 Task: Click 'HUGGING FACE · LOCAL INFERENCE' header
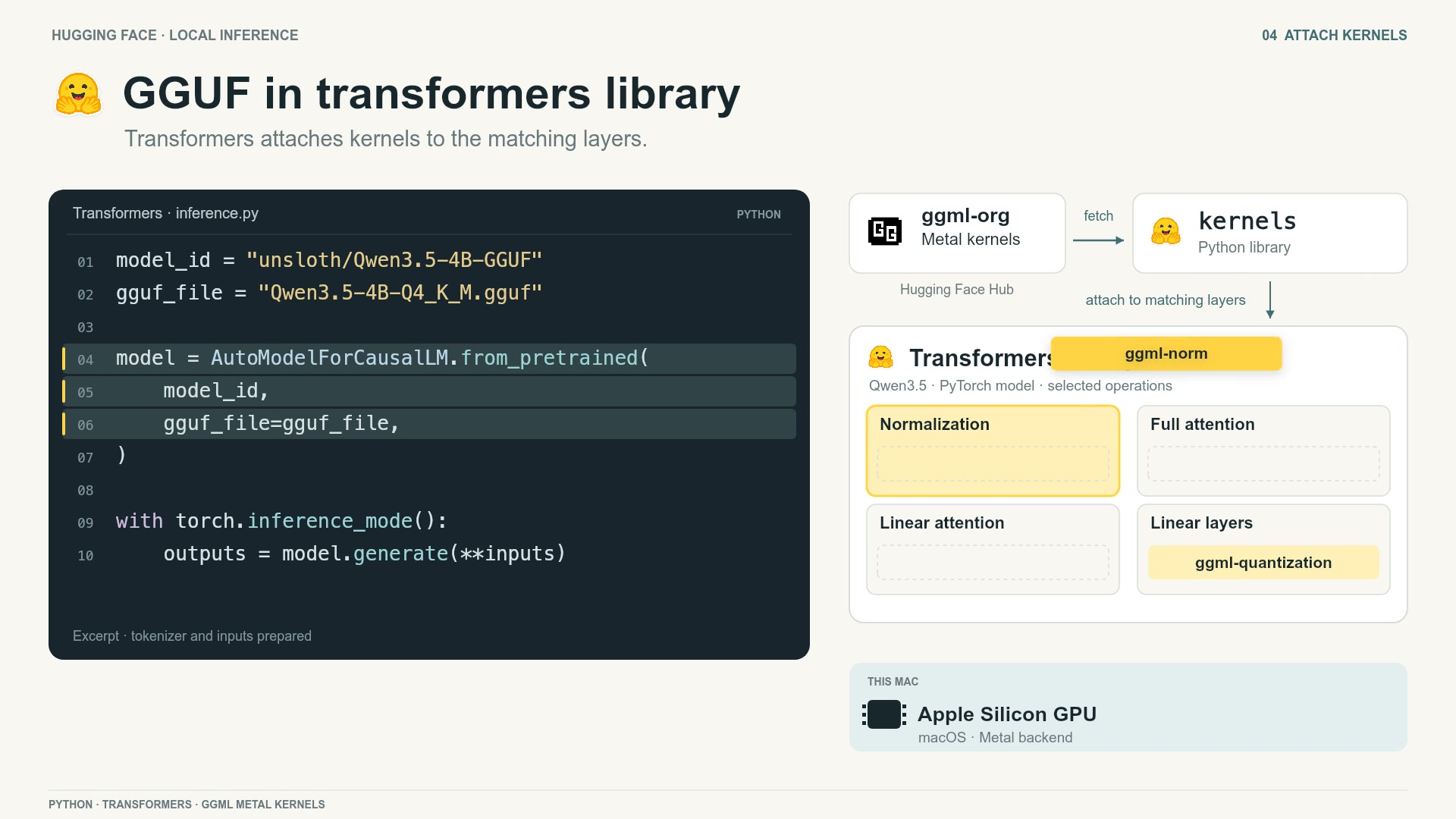point(175,35)
